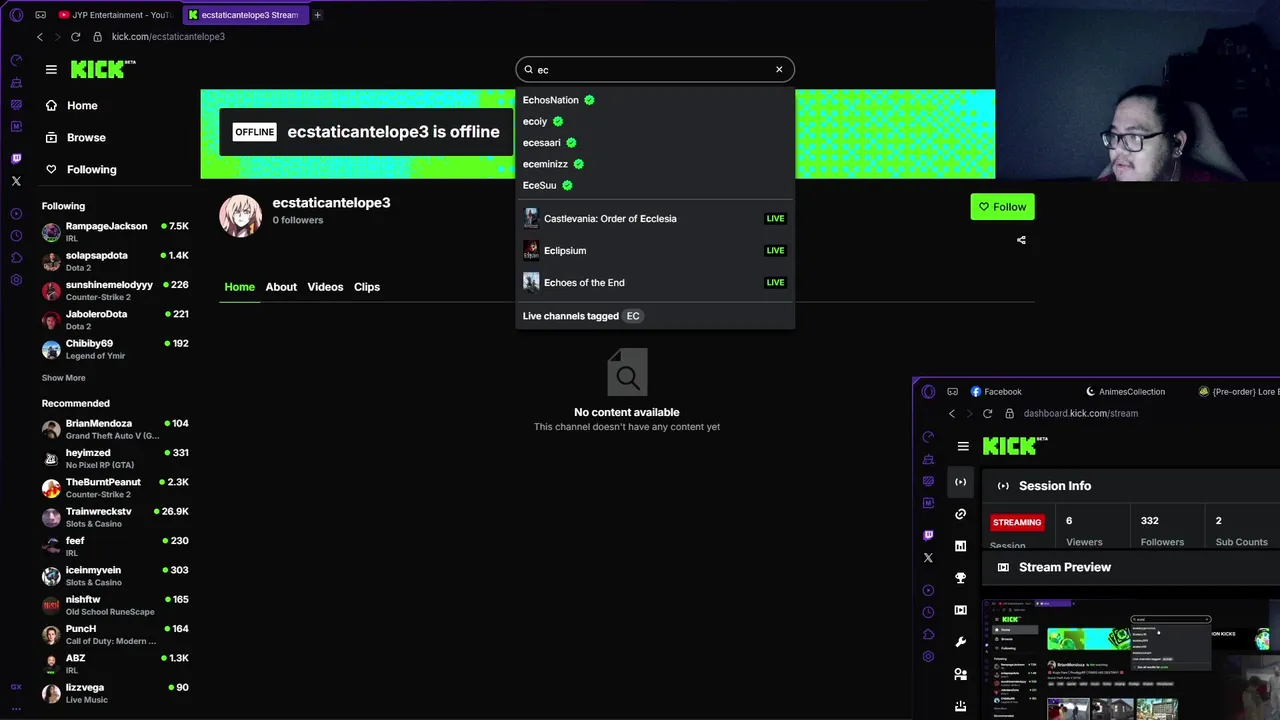Viewport: 1280px width, 720px height.
Task: Open X (Twitter) panel in main sidebar
Action: (x=16, y=181)
